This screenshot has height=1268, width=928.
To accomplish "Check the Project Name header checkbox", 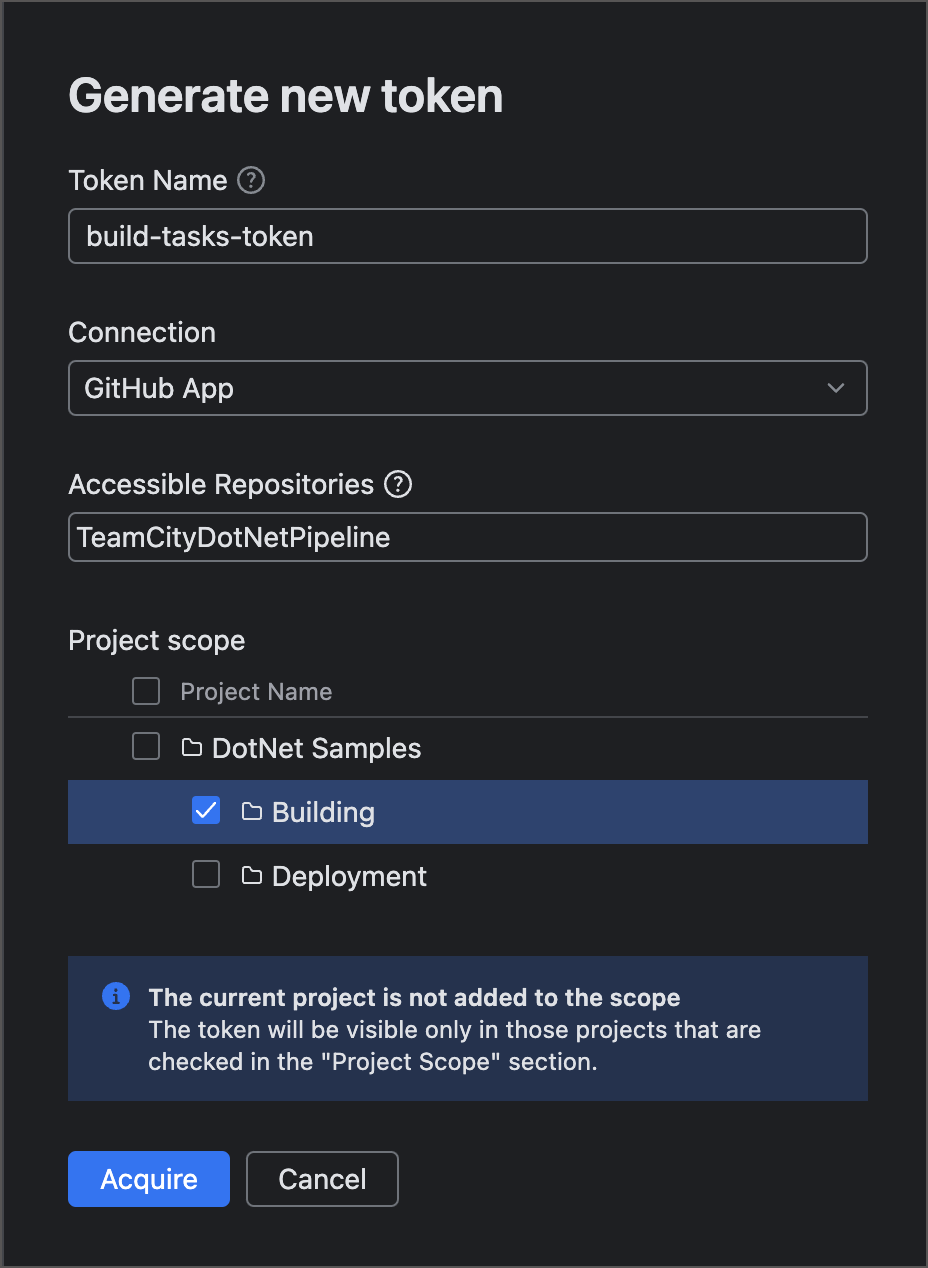I will pos(146,690).
